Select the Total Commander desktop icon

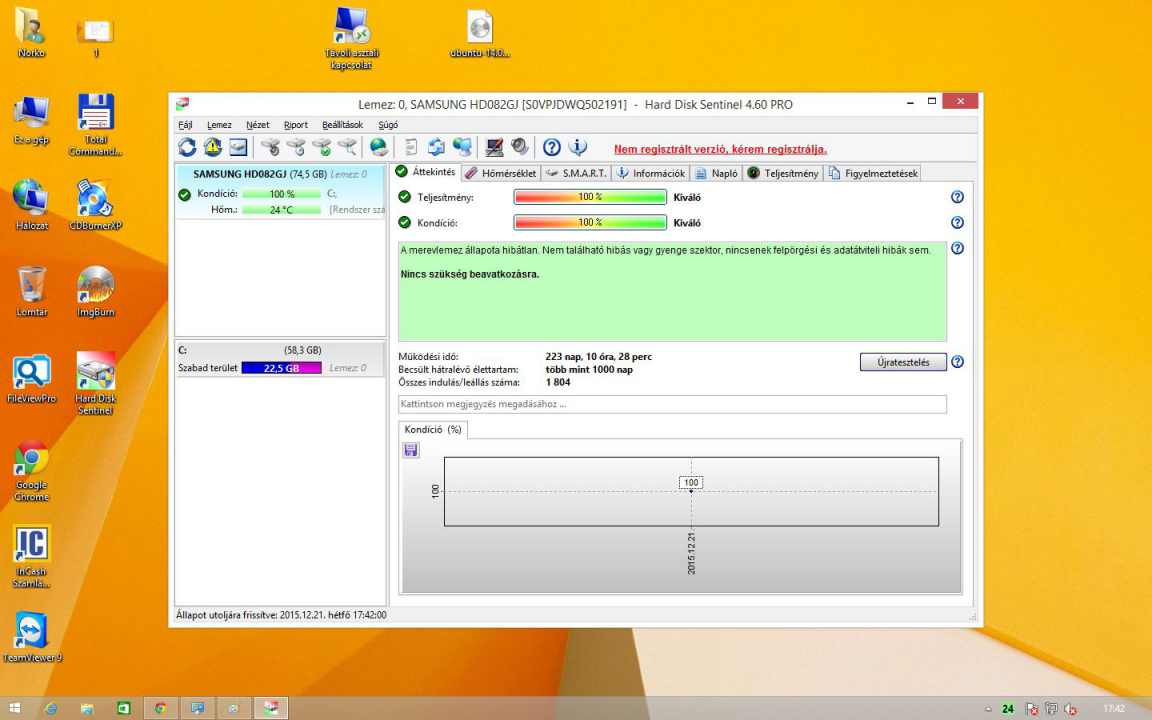(96, 125)
